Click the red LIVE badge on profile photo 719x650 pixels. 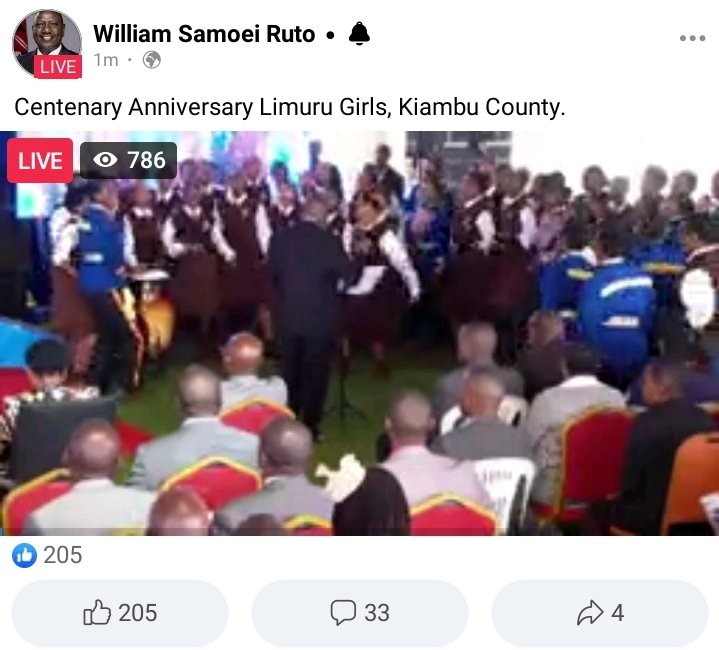tap(58, 67)
